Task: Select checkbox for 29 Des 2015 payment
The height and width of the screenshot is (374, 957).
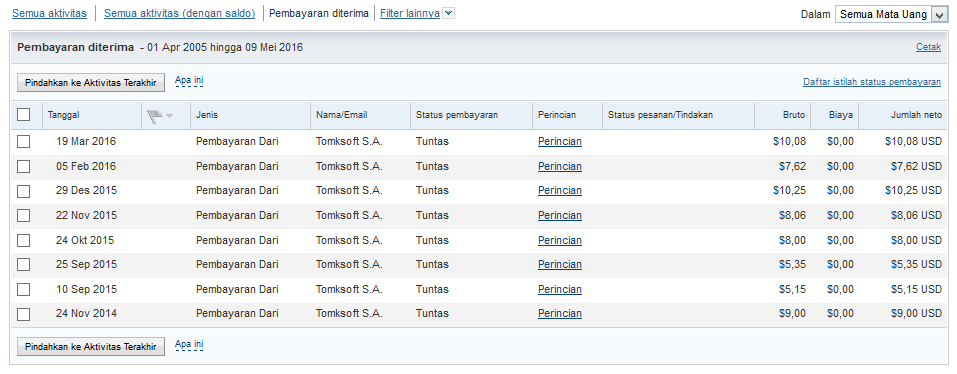Action: click(23, 191)
